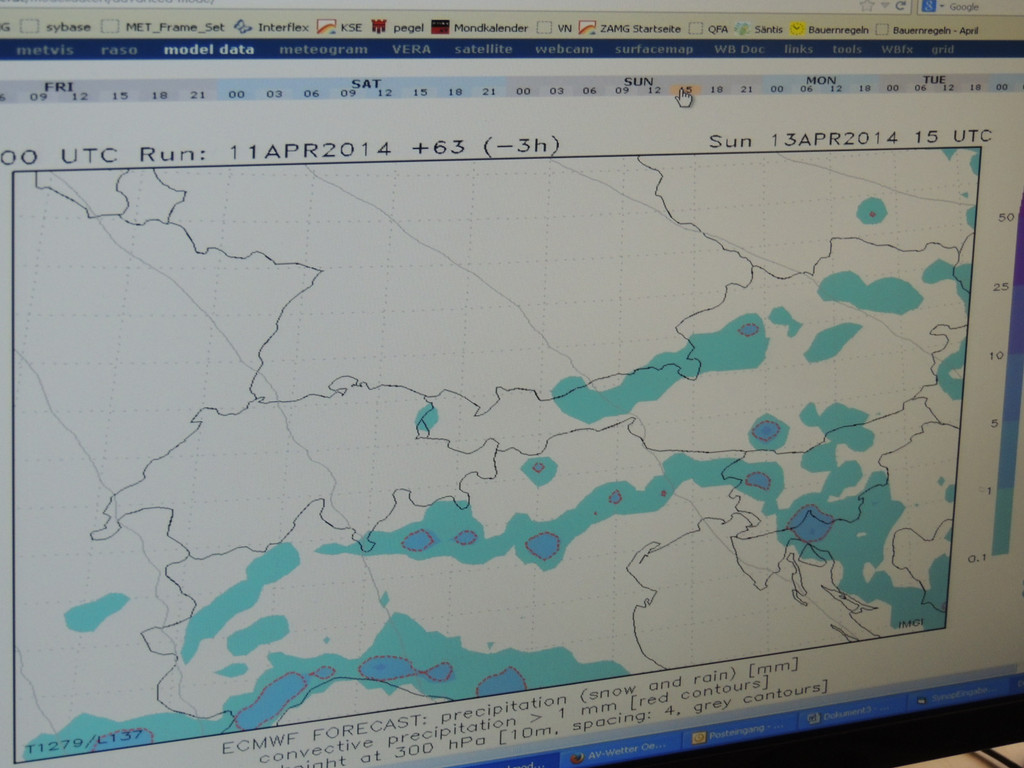Click the browser reload icon
The width and height of the screenshot is (1024, 768).
coord(901,6)
